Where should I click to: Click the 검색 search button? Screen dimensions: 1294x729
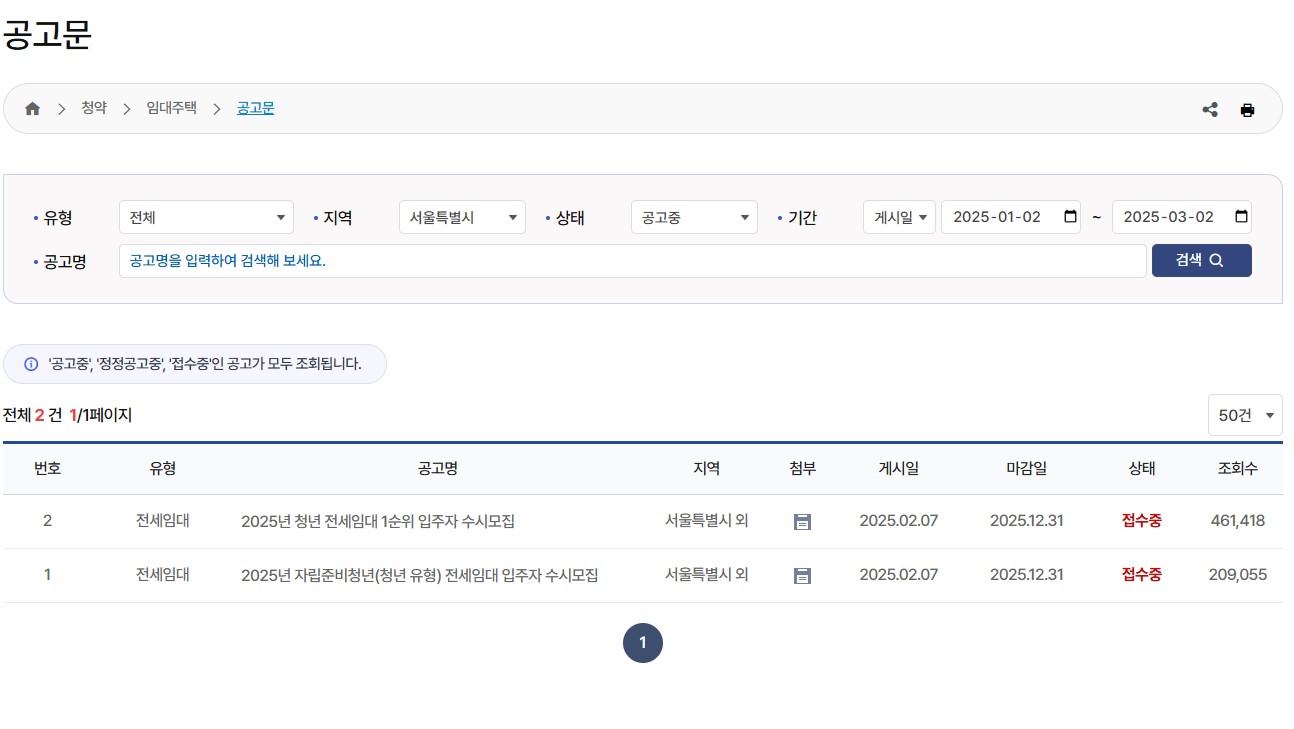(x=1201, y=260)
